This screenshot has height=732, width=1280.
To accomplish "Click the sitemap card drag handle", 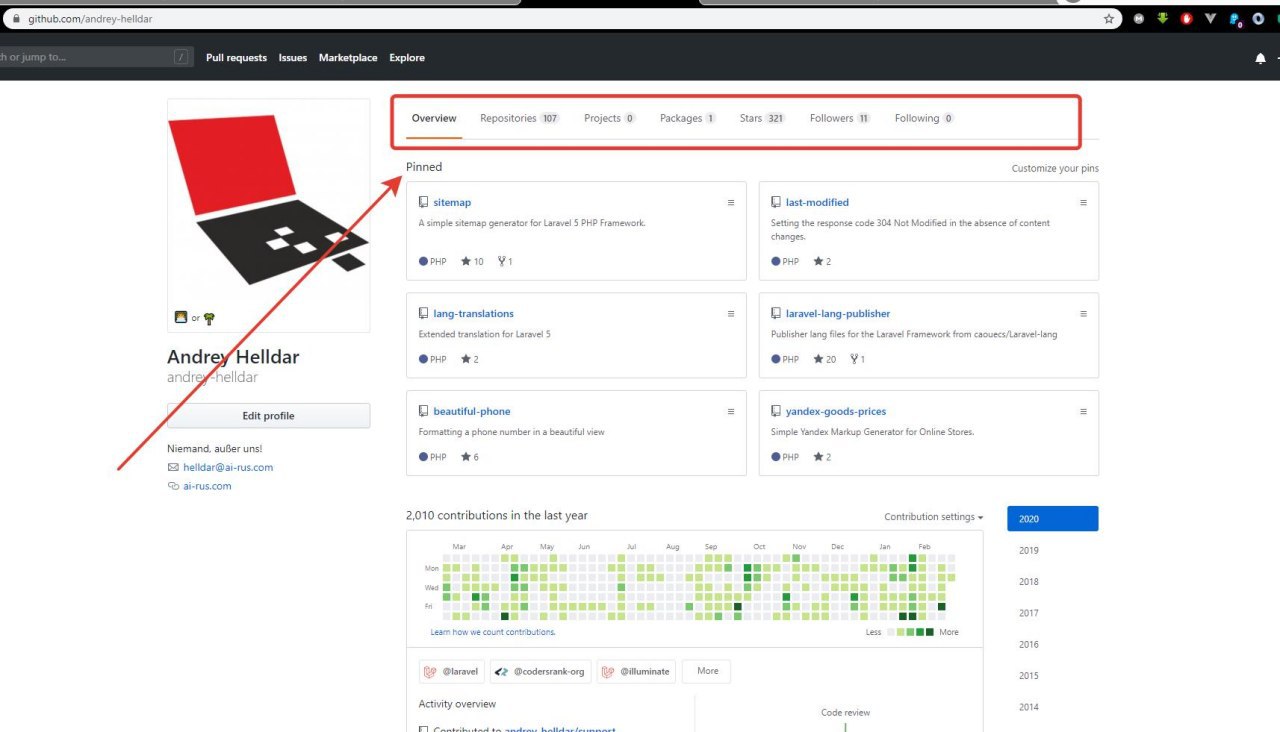I will pyautogui.click(x=731, y=202).
